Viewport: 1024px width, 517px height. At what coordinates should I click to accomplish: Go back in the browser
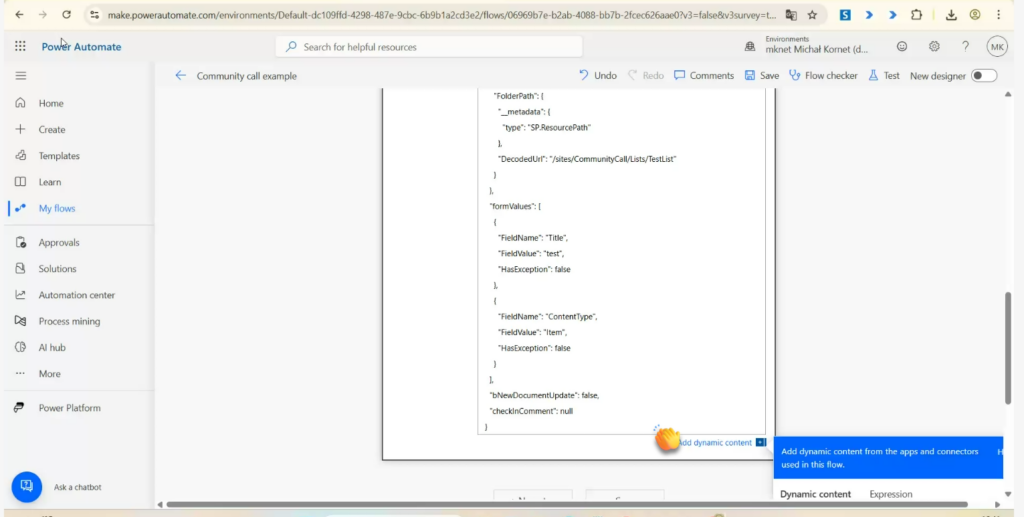pos(20,14)
